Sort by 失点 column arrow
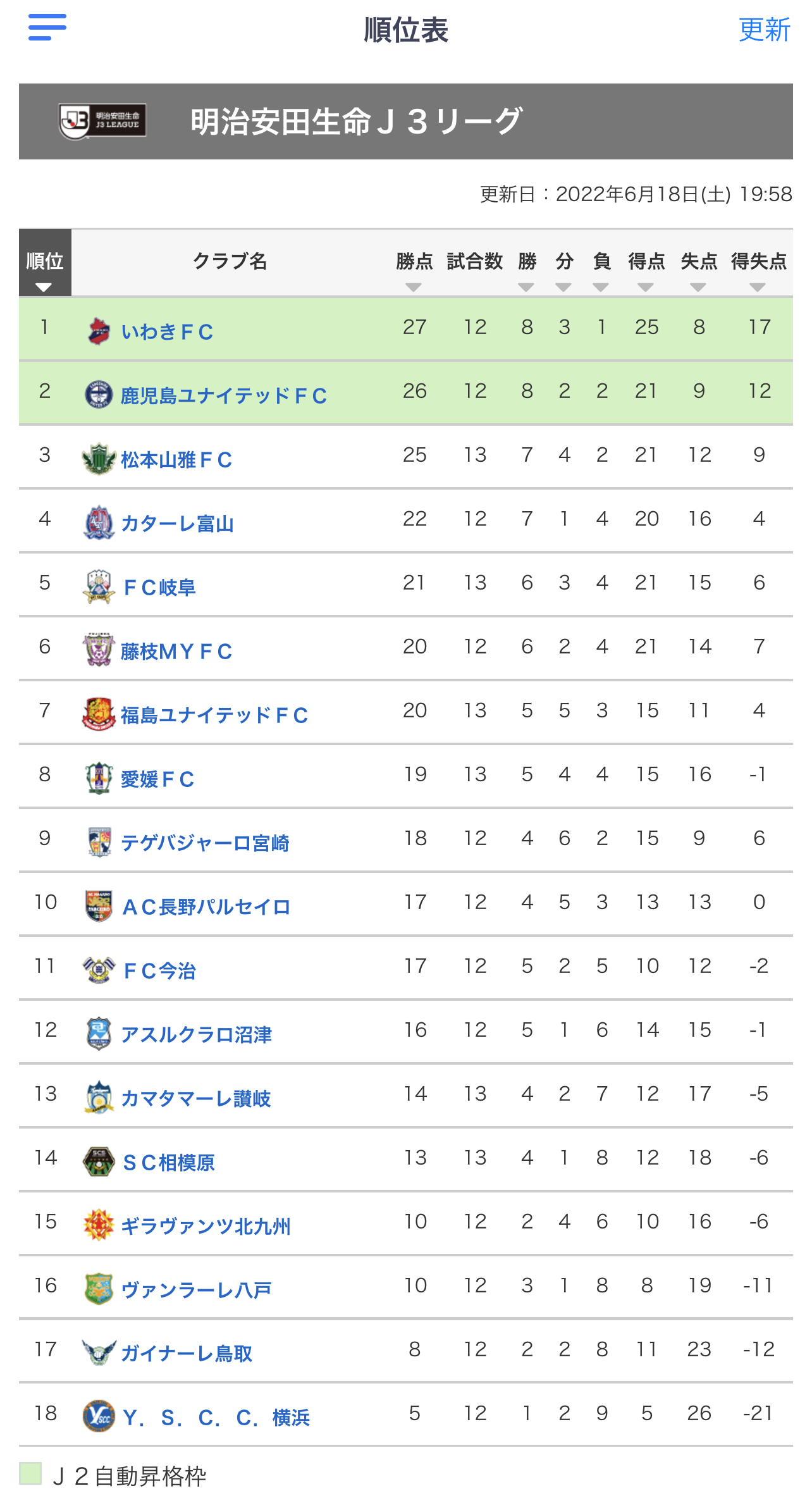 click(x=698, y=287)
